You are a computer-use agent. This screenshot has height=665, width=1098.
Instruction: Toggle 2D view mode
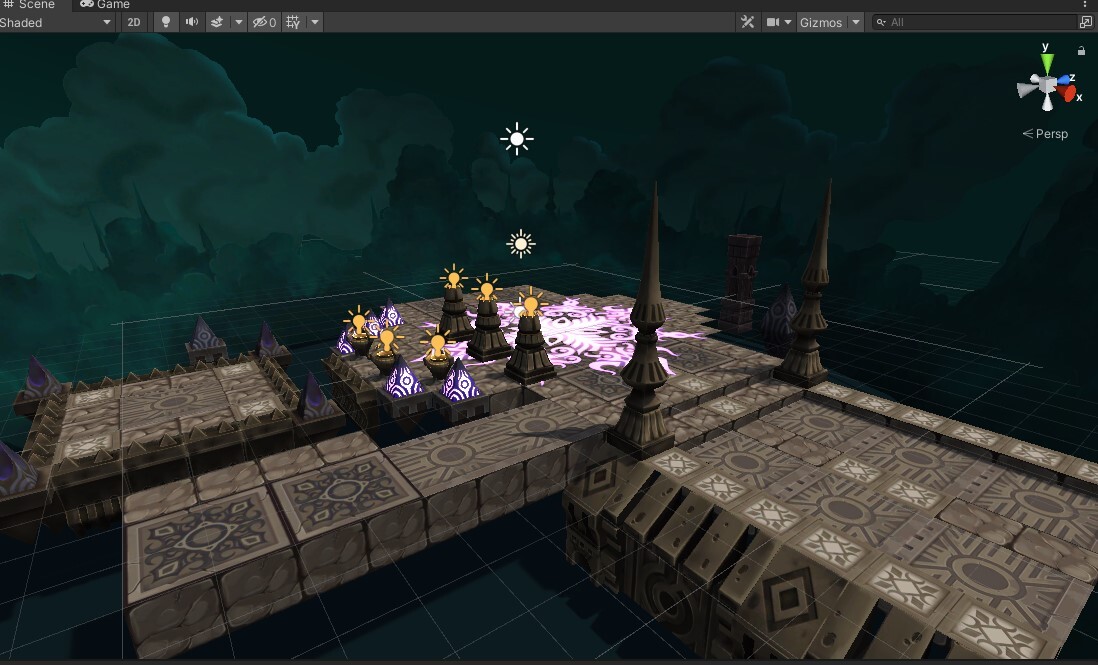click(x=134, y=22)
